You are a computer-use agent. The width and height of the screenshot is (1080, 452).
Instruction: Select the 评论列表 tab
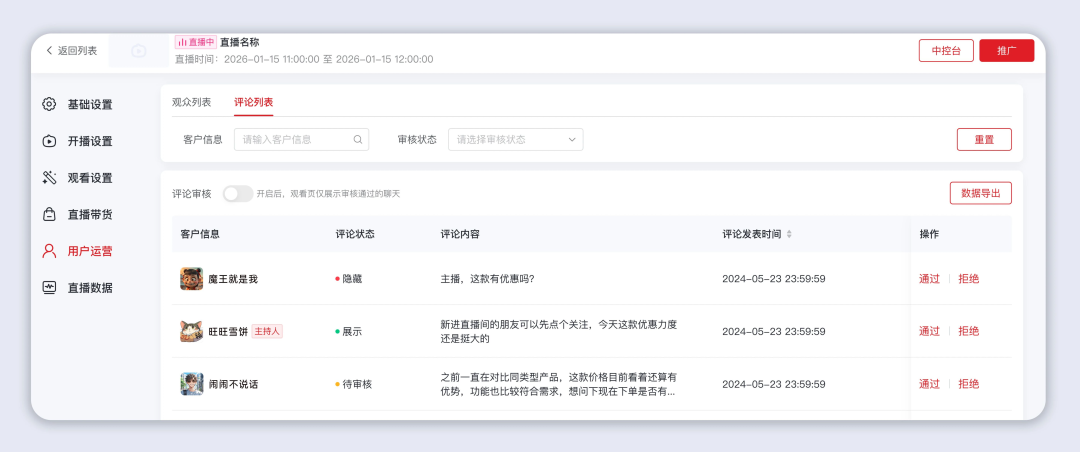tap(253, 102)
